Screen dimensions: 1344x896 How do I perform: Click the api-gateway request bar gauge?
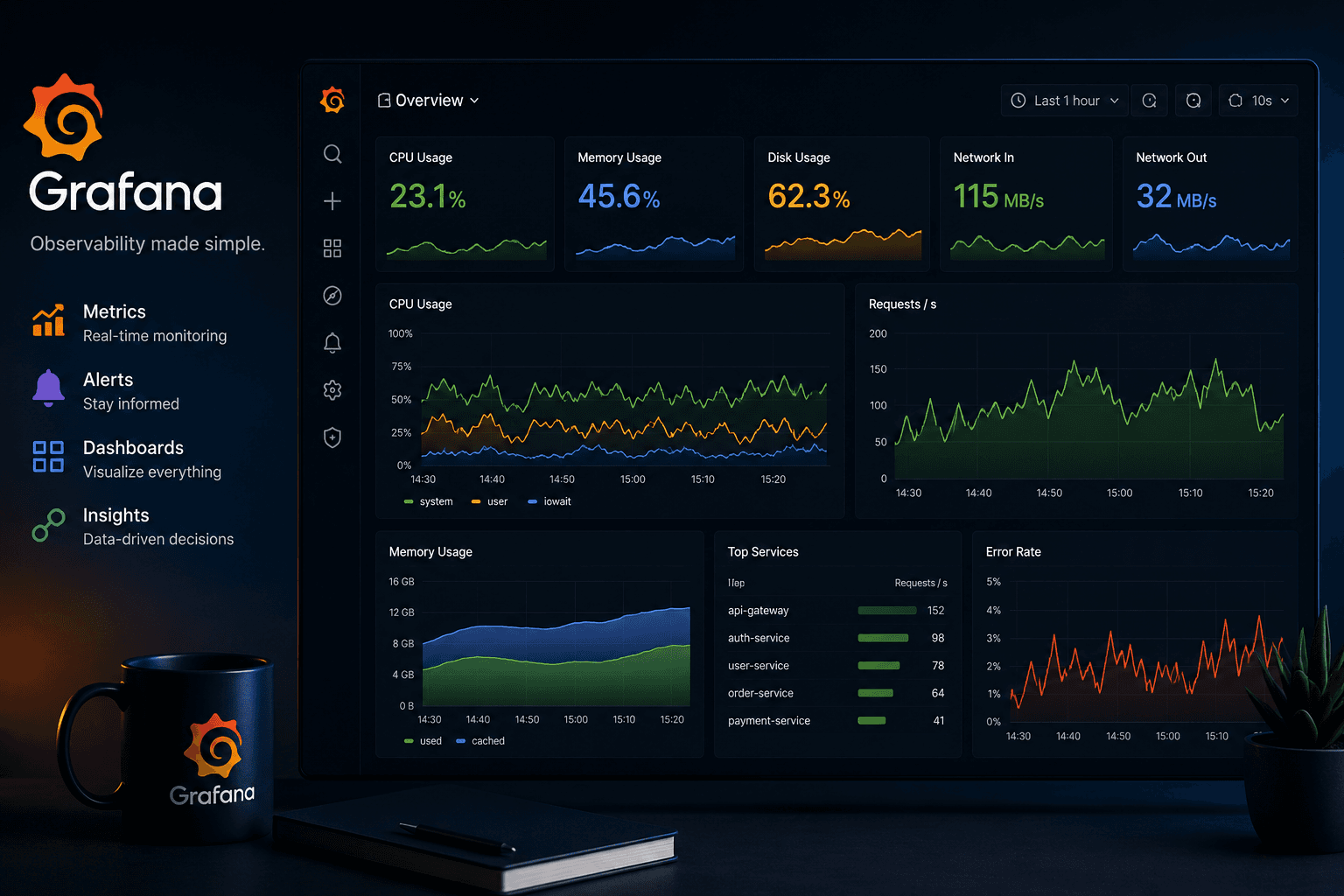(x=887, y=611)
